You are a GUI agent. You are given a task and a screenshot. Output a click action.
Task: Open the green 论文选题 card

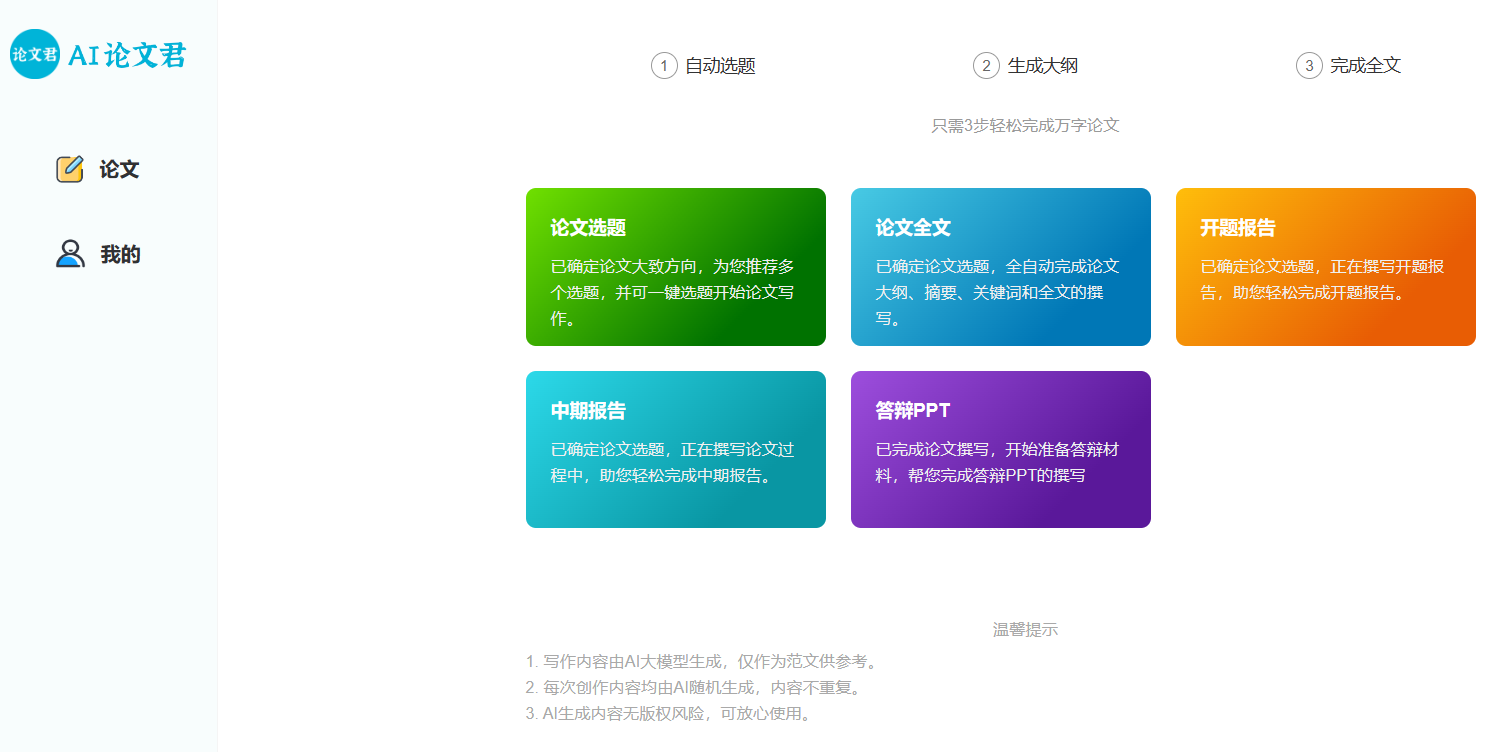pos(676,267)
